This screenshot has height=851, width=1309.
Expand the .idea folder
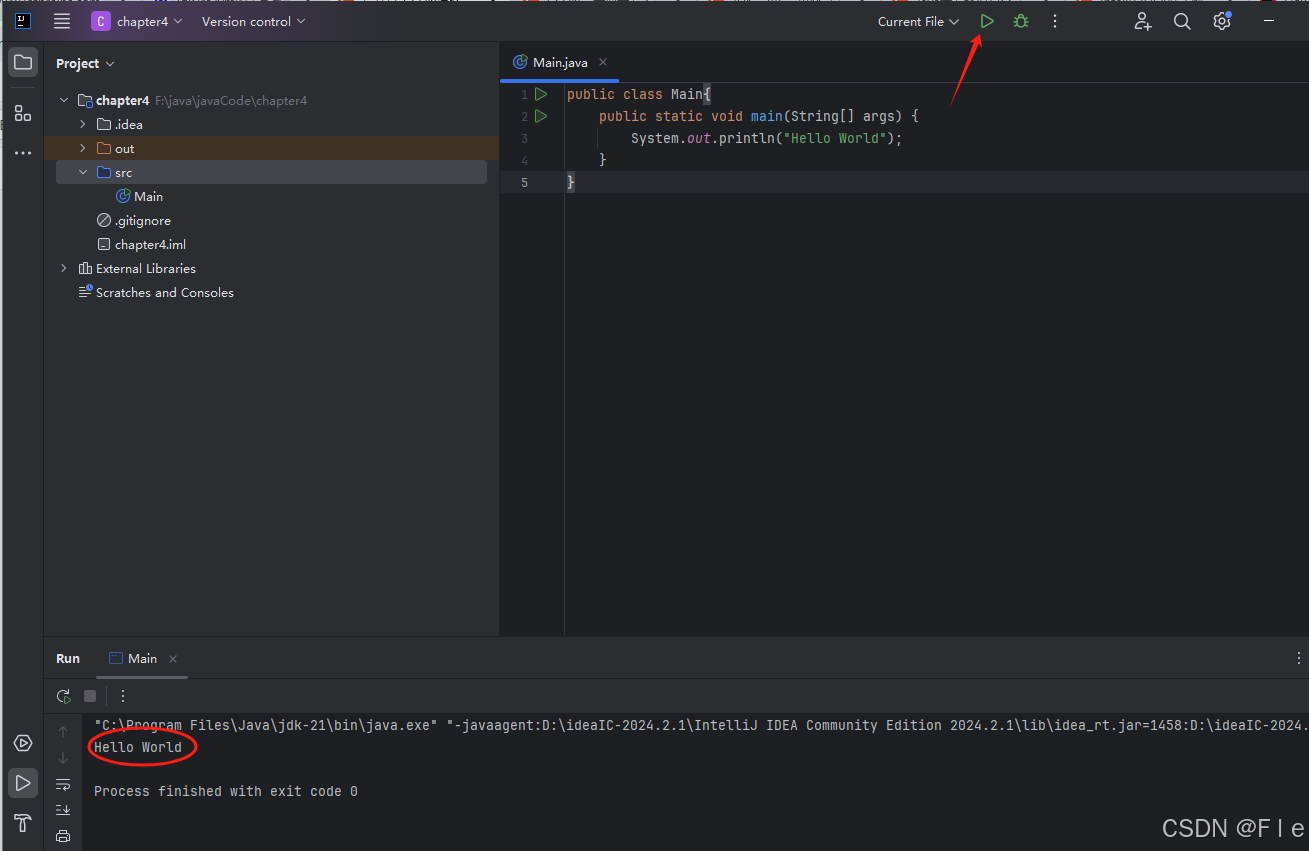(x=83, y=124)
